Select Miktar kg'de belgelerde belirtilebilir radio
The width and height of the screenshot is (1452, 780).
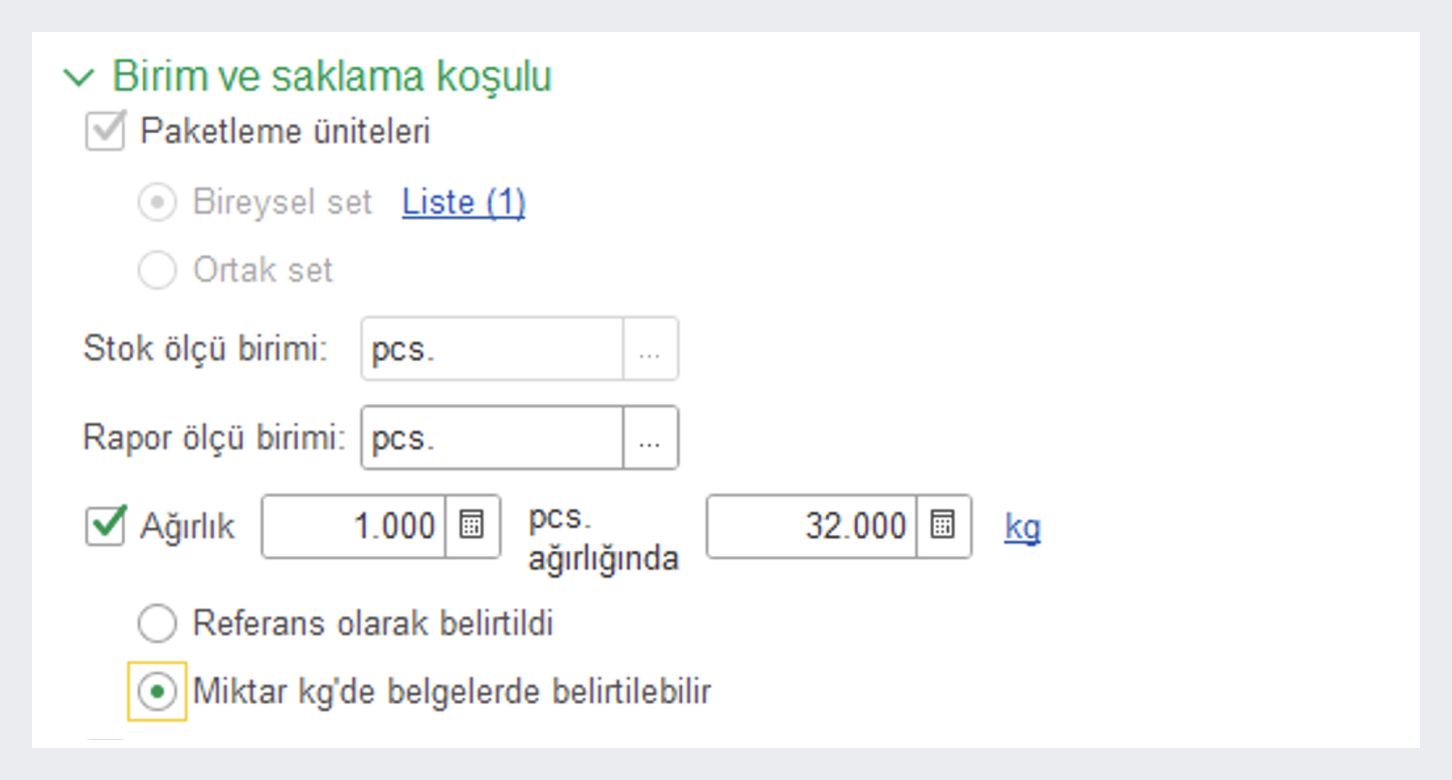tap(157, 692)
